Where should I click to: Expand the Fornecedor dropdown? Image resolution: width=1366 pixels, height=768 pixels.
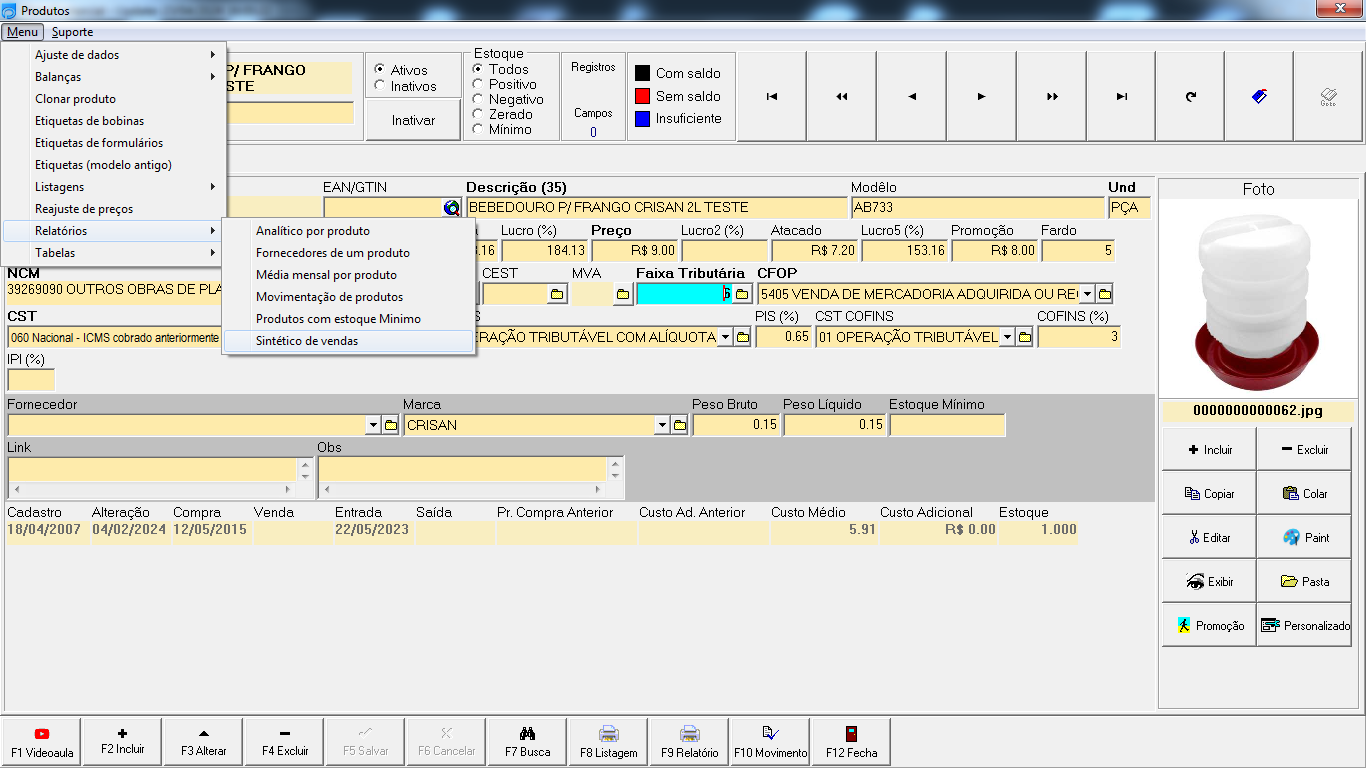pyautogui.click(x=373, y=425)
